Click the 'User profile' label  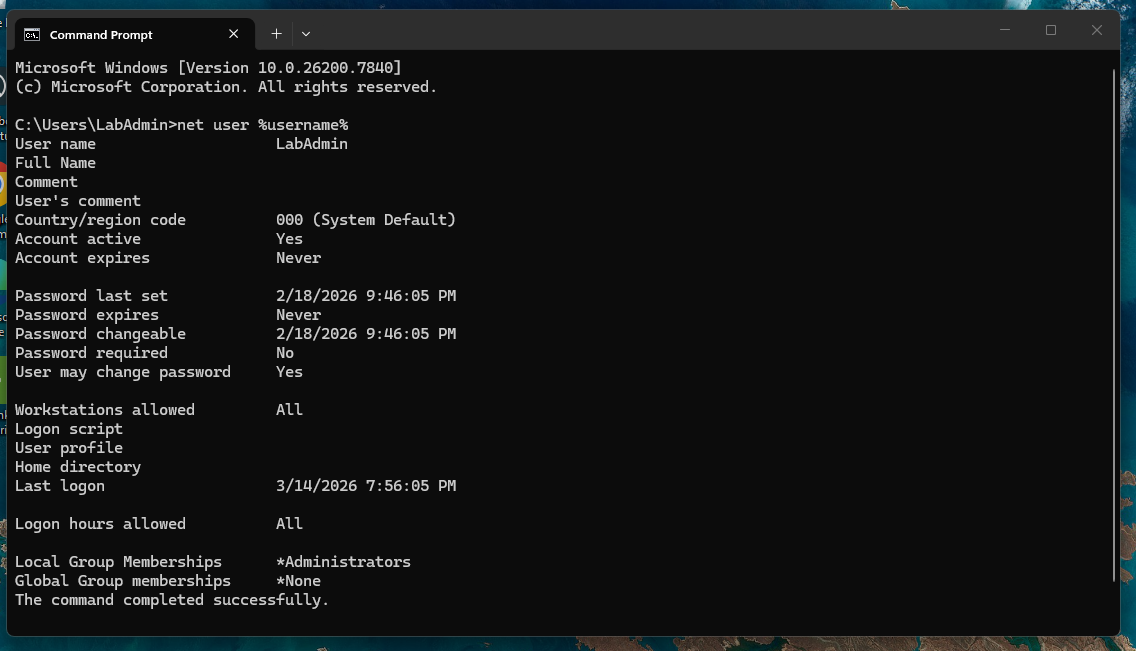[69, 448]
